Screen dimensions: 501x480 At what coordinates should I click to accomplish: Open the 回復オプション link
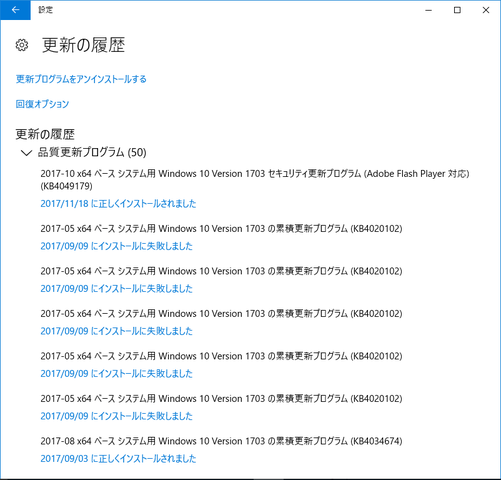(42, 104)
